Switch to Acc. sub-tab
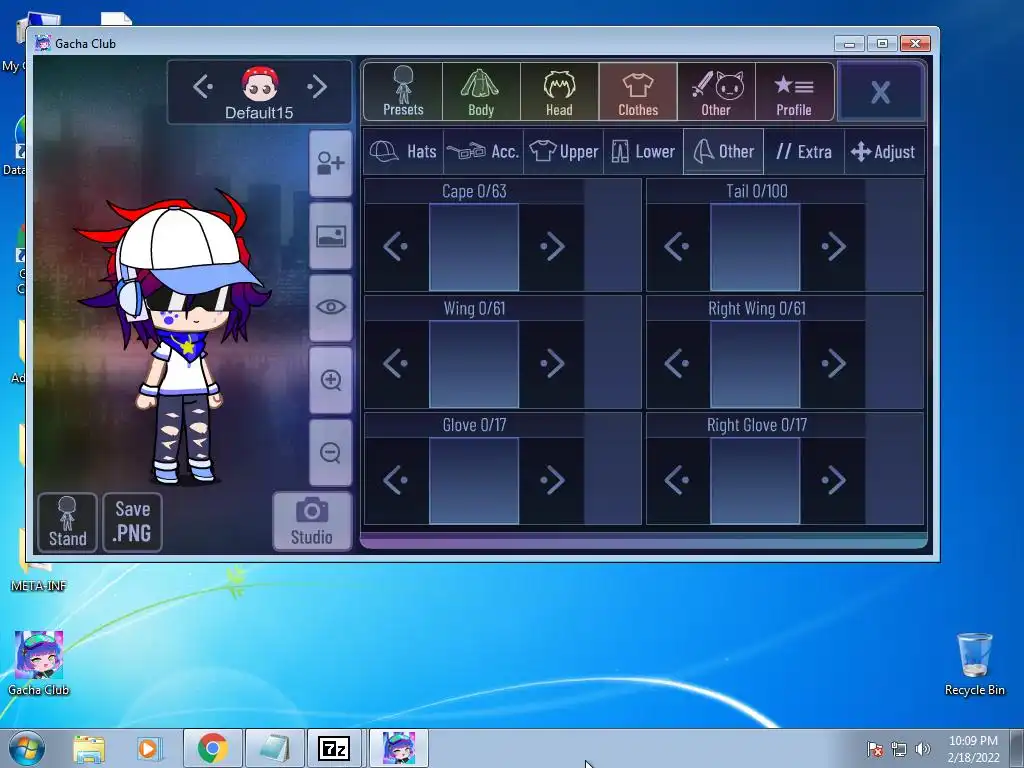Viewport: 1024px width, 768px height. [x=483, y=152]
